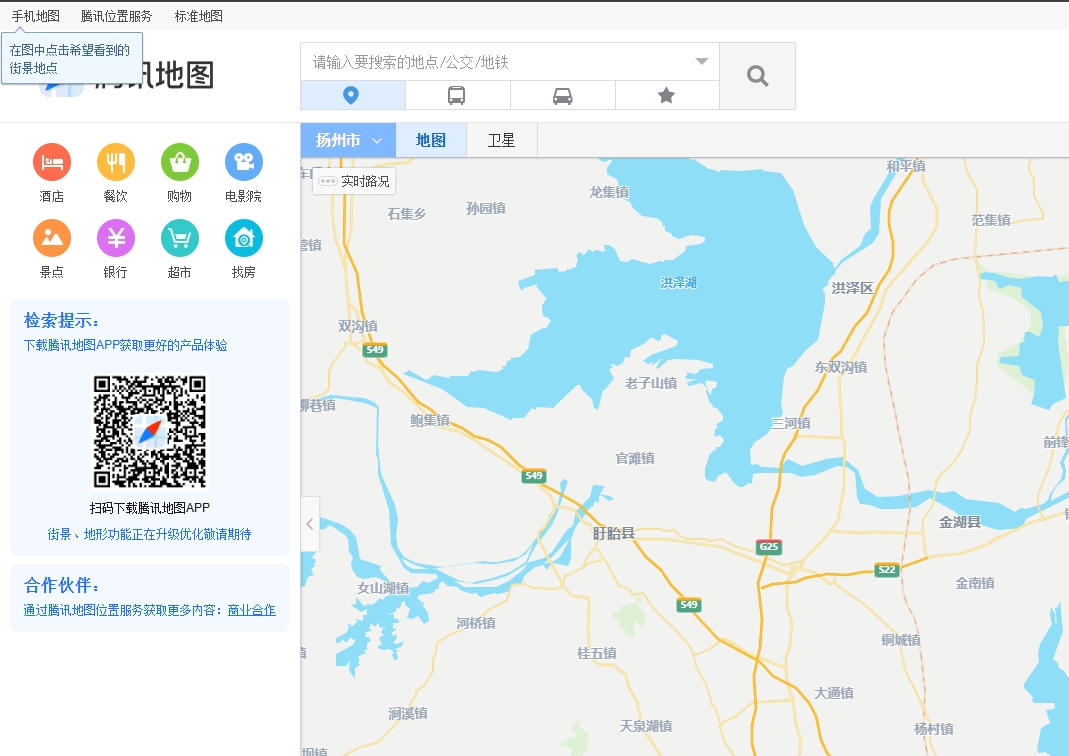This screenshot has height=756, width=1069.
Task: Open the 餐饮 dining category icon
Action: (116, 162)
